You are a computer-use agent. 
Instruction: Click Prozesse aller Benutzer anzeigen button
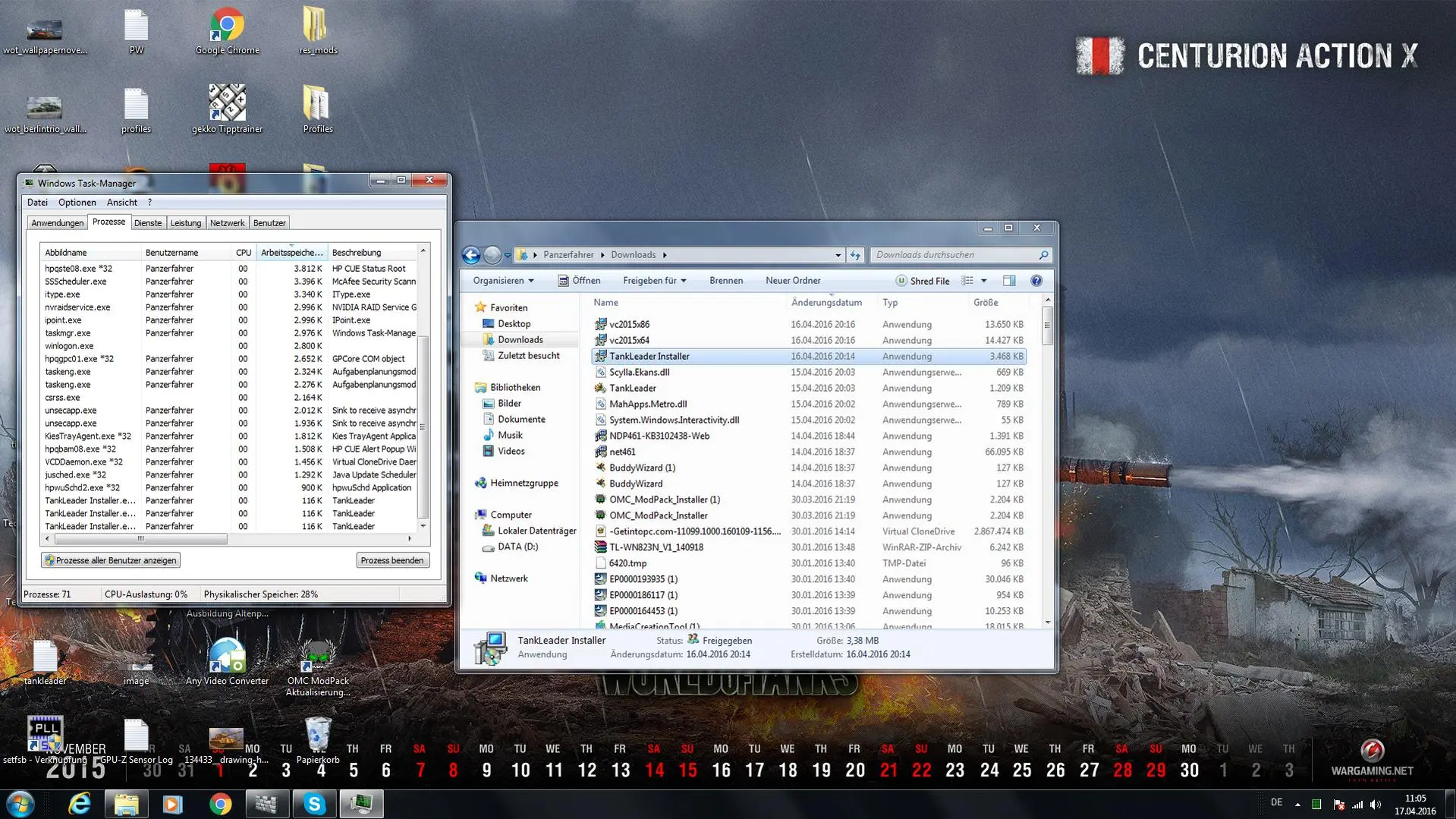tap(111, 560)
